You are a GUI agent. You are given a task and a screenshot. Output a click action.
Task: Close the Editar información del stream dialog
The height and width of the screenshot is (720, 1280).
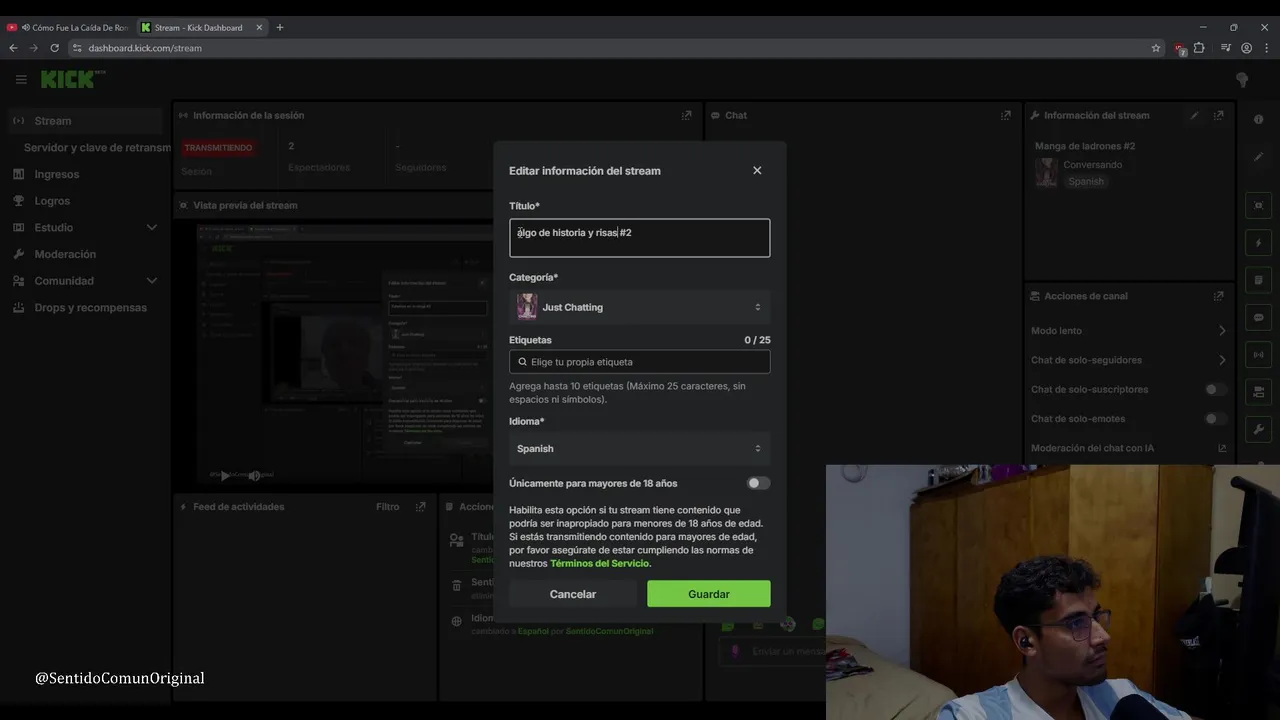click(x=757, y=171)
